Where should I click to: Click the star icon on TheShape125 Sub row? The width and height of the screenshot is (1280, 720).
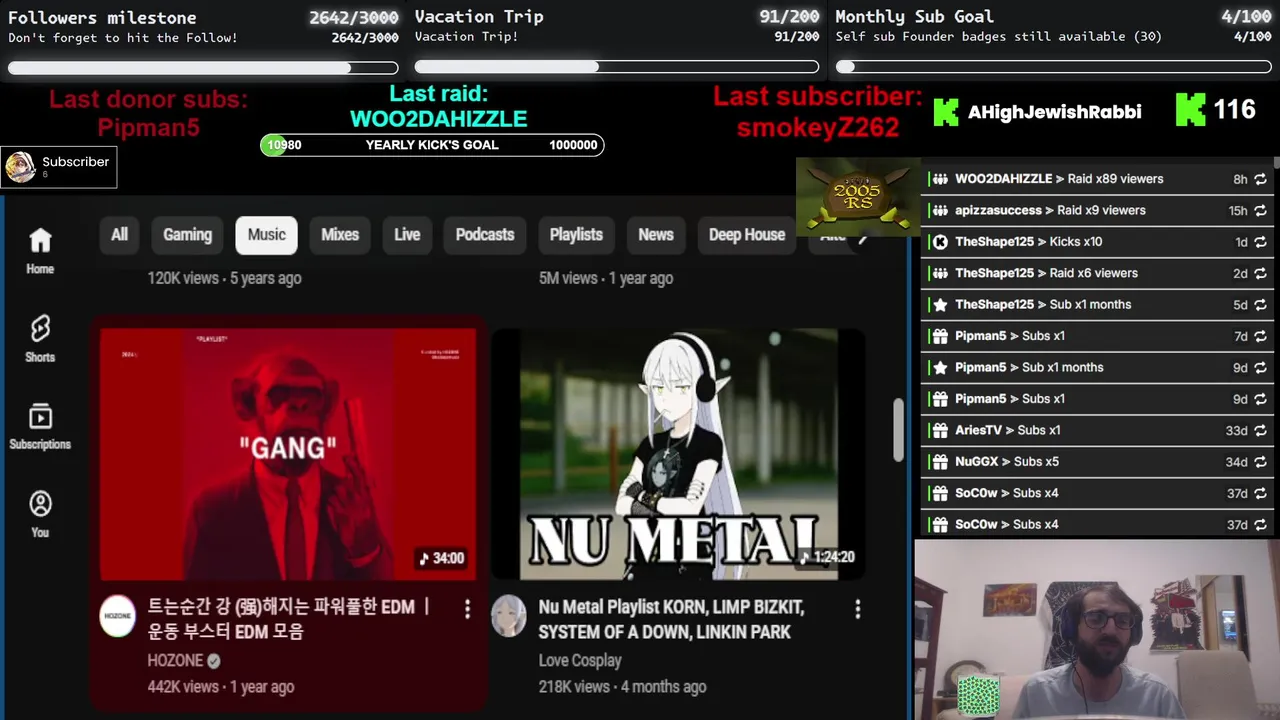939,305
